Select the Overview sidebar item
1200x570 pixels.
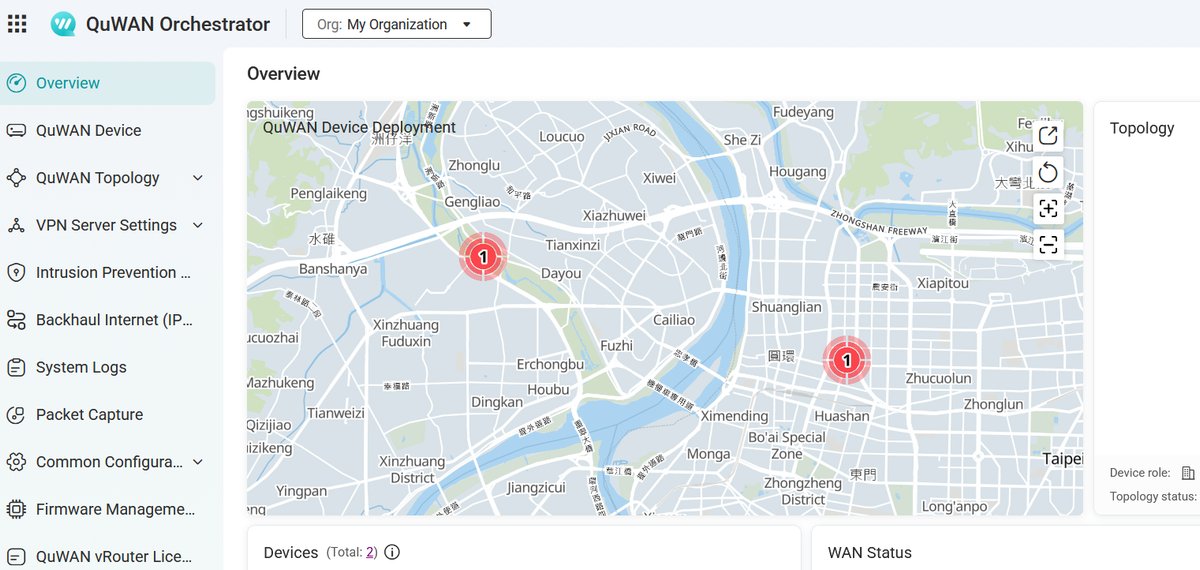tap(108, 83)
